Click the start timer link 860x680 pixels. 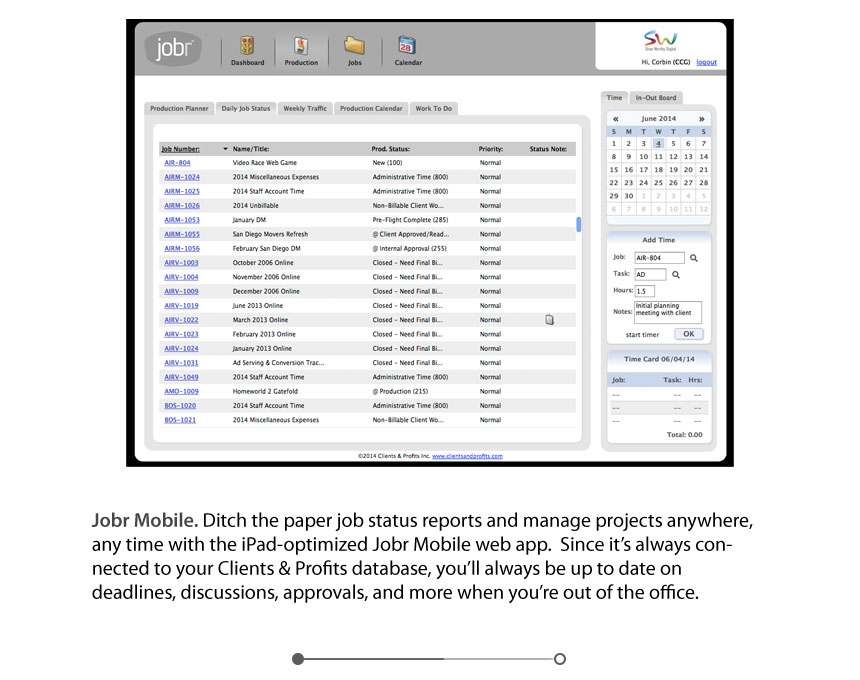[x=642, y=335]
